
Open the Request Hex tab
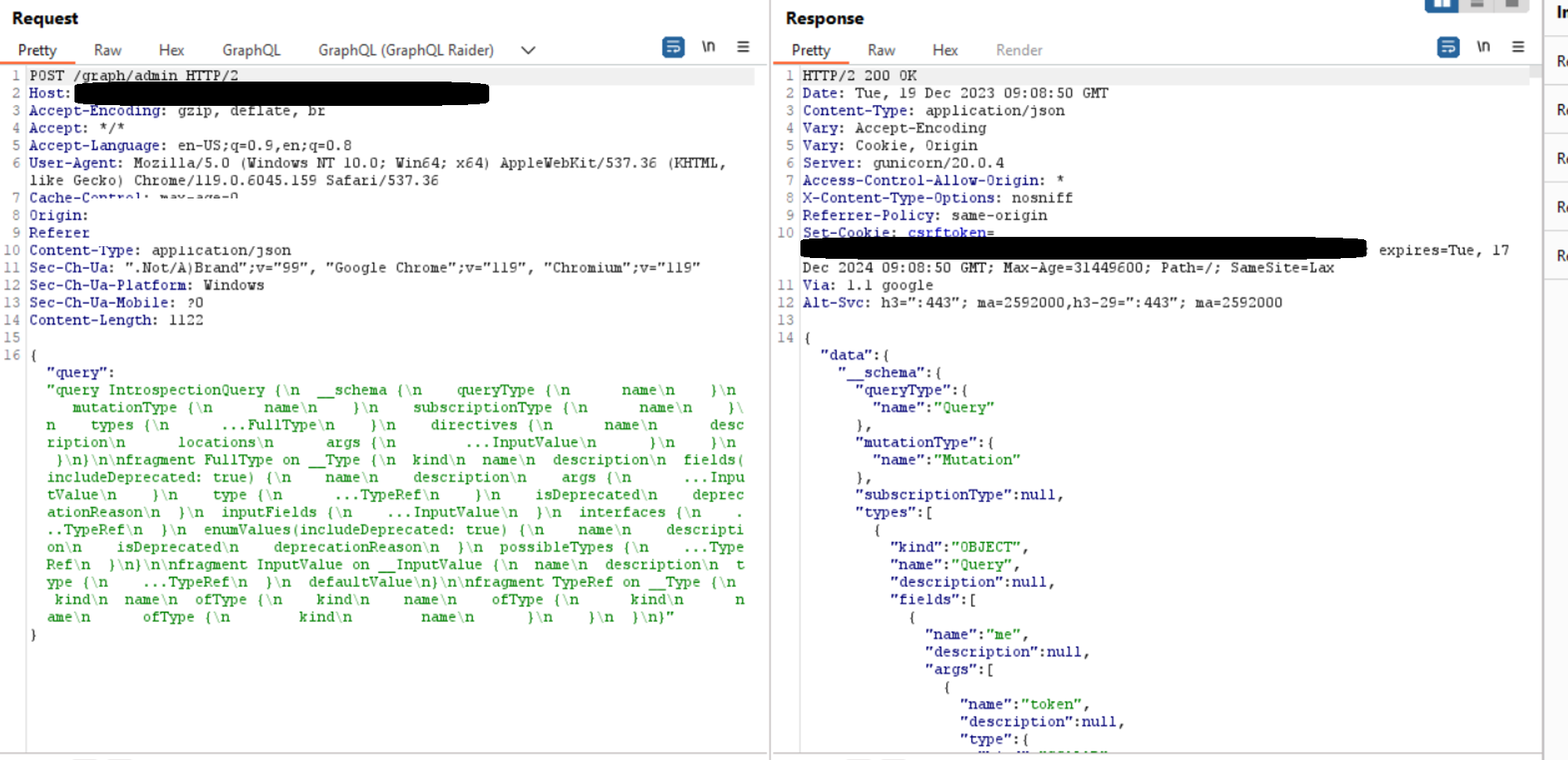(x=171, y=50)
